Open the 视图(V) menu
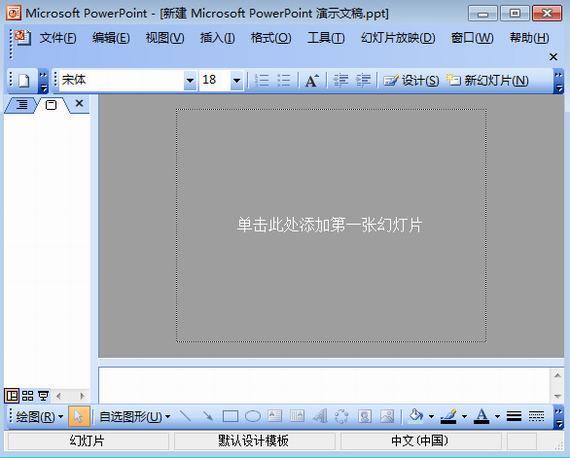This screenshot has height=458, width=570. click(x=165, y=38)
